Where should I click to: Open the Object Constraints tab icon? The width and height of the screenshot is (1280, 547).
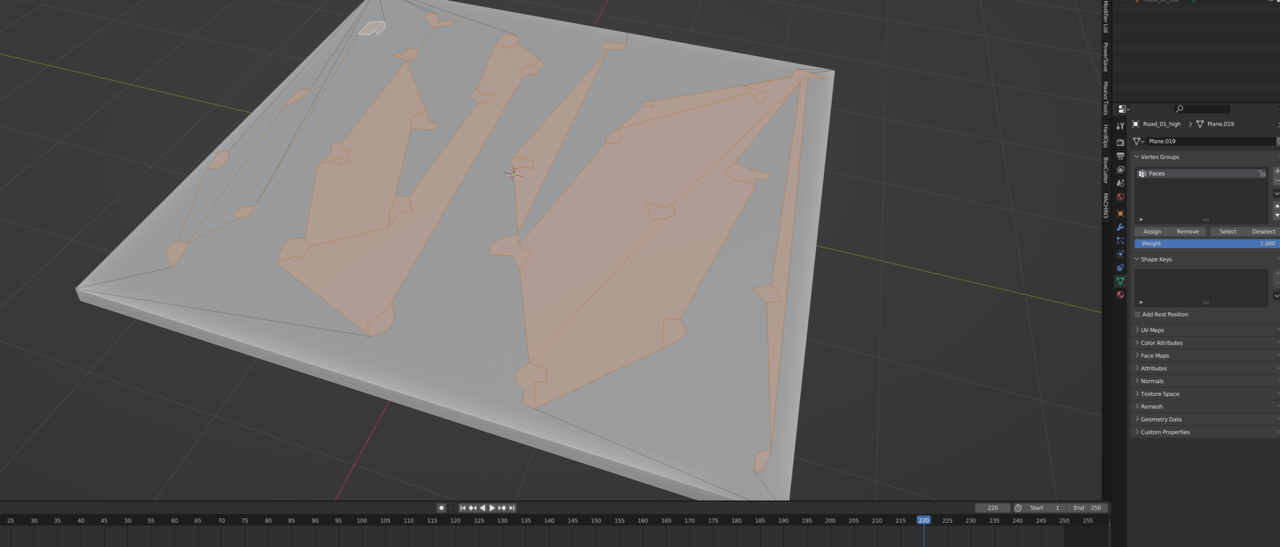(1120, 267)
